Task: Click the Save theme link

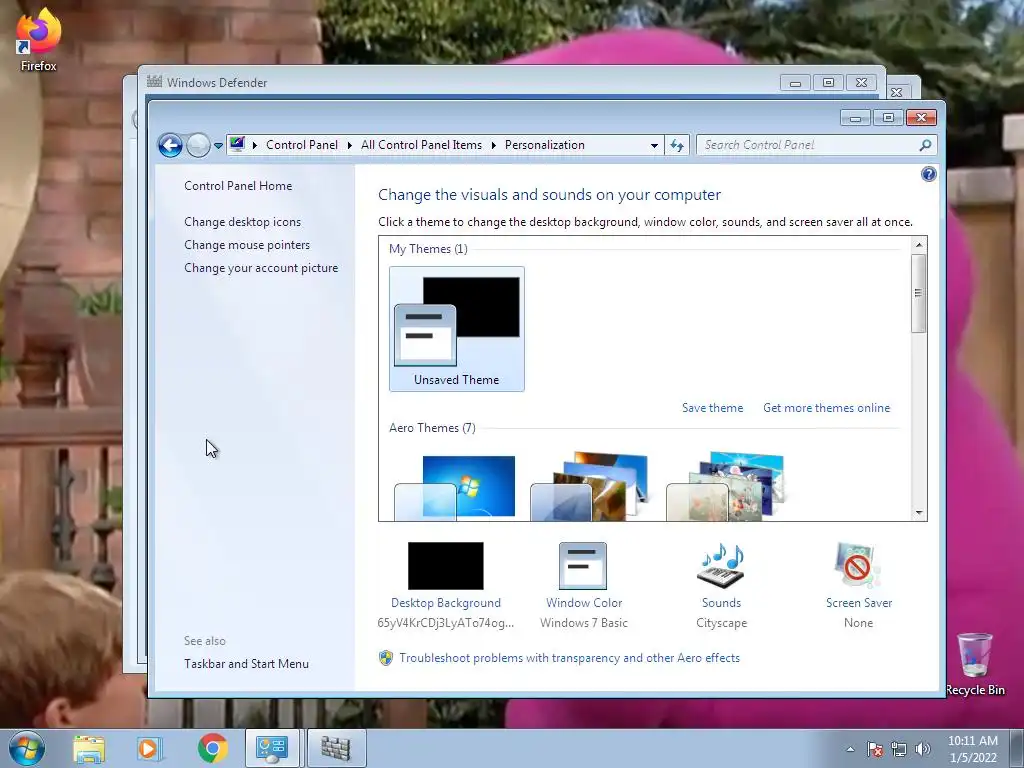Action: coord(712,408)
